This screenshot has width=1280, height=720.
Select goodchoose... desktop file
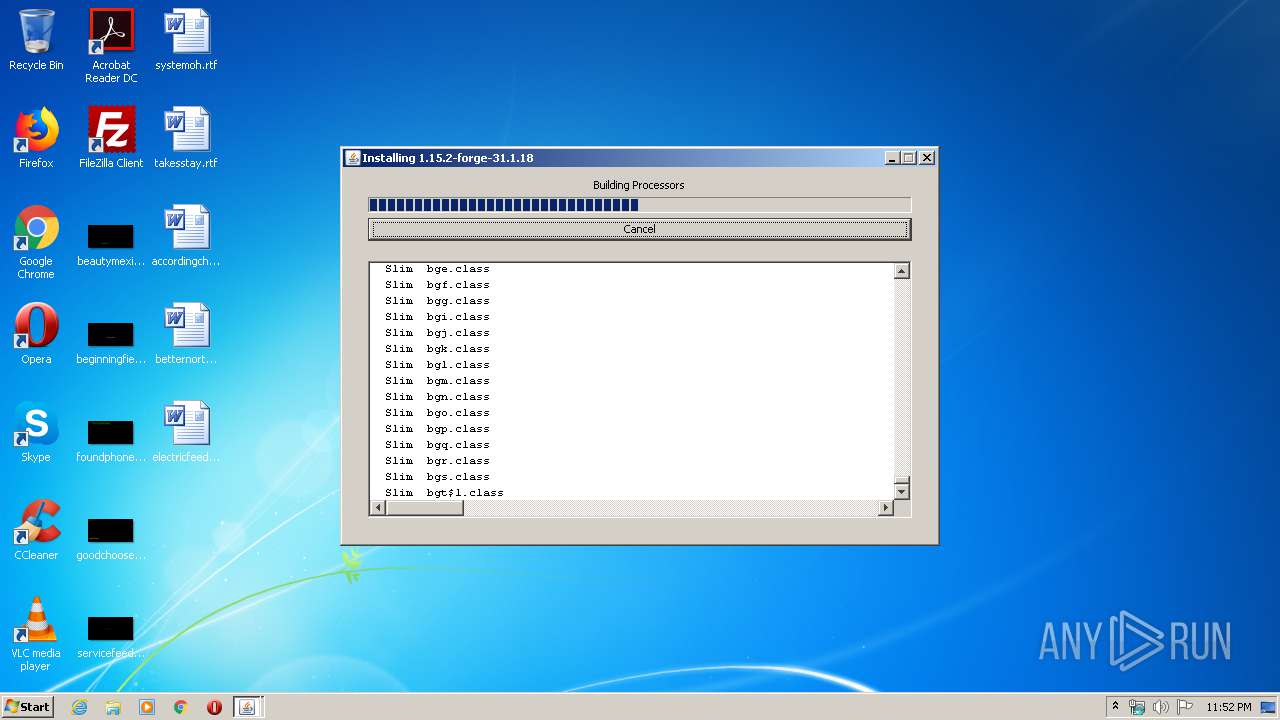pyautogui.click(x=111, y=538)
